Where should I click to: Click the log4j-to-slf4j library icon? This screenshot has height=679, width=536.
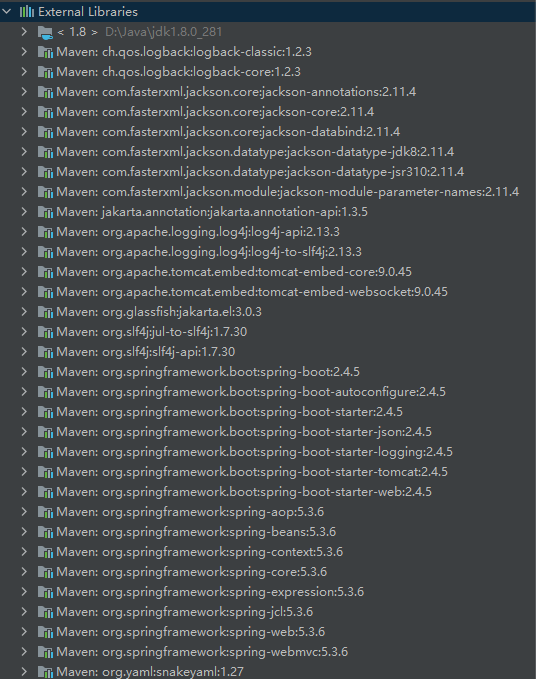[x=45, y=252]
